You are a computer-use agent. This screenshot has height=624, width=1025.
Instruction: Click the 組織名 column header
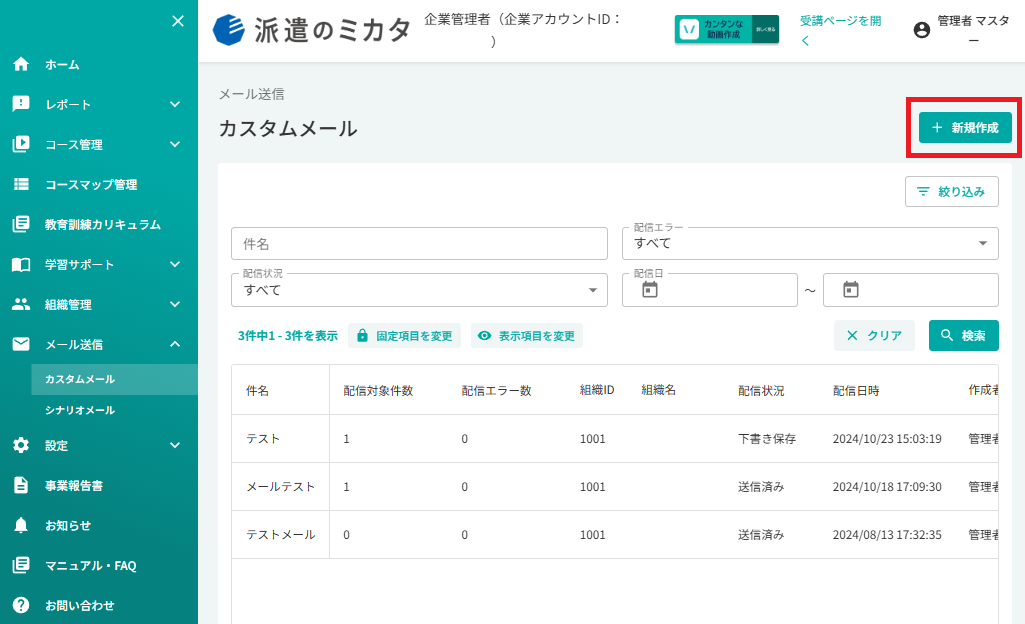coord(658,390)
